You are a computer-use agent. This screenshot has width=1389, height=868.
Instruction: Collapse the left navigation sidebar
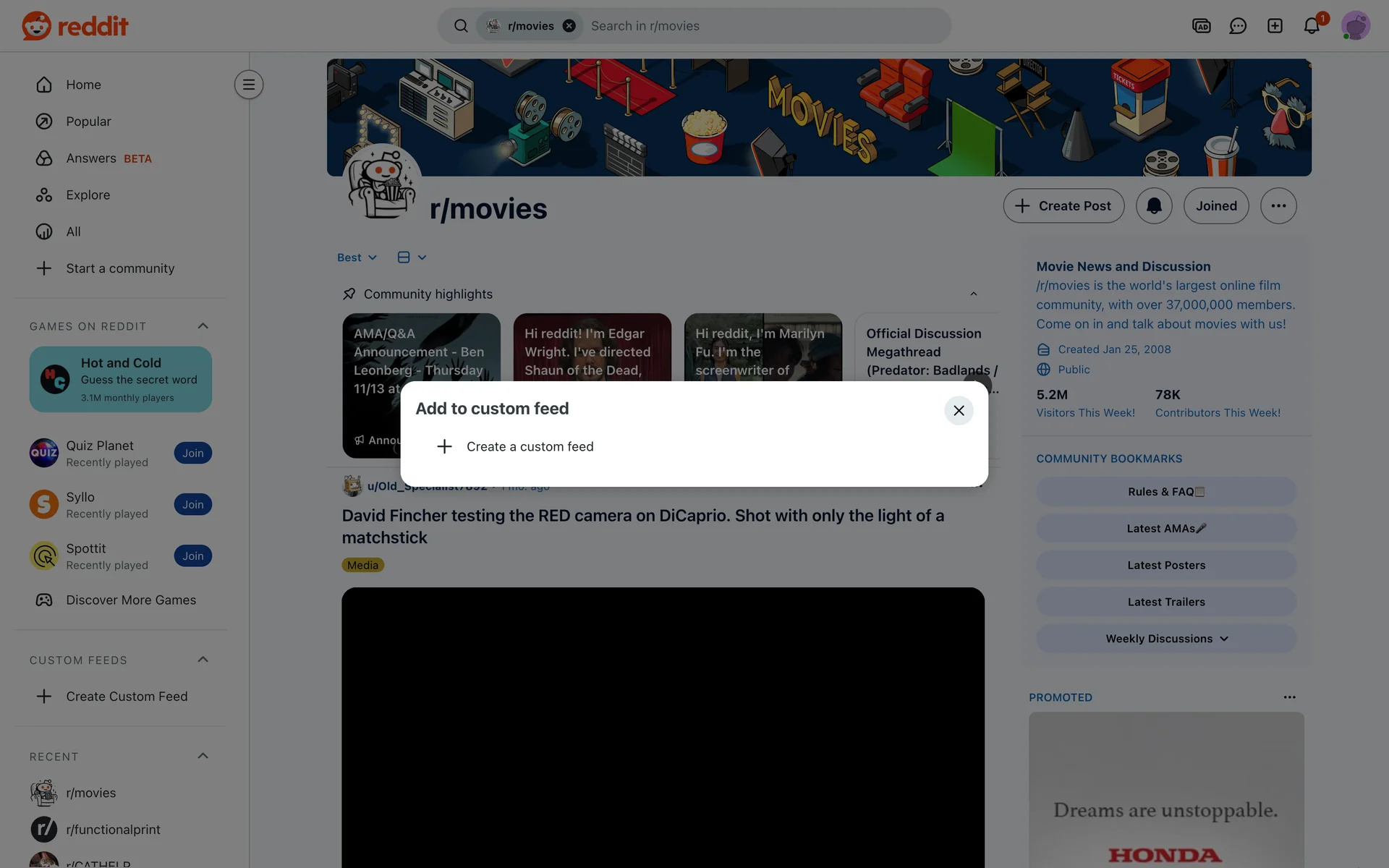248,85
